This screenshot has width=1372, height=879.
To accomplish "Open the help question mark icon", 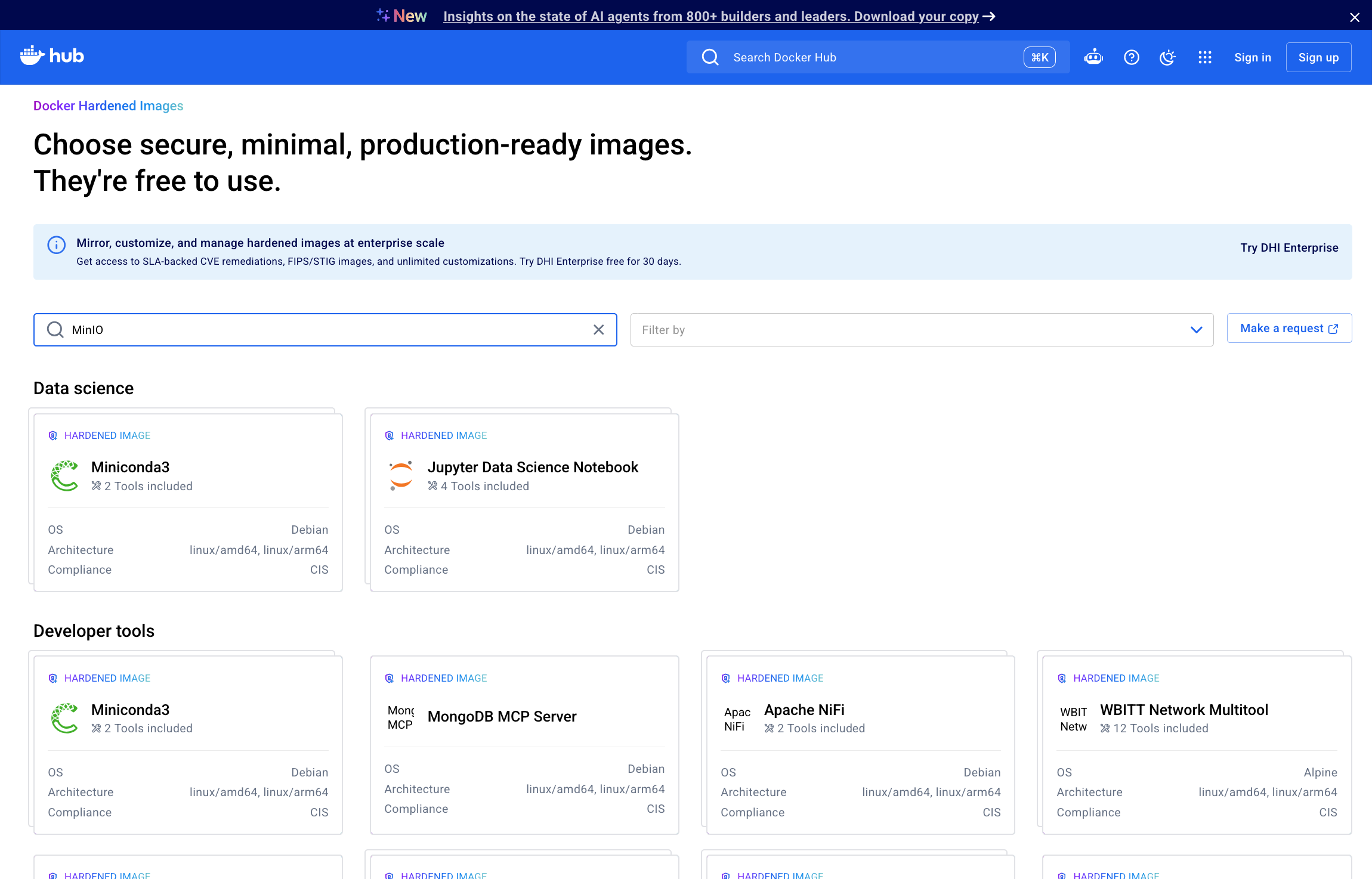I will click(x=1132, y=57).
